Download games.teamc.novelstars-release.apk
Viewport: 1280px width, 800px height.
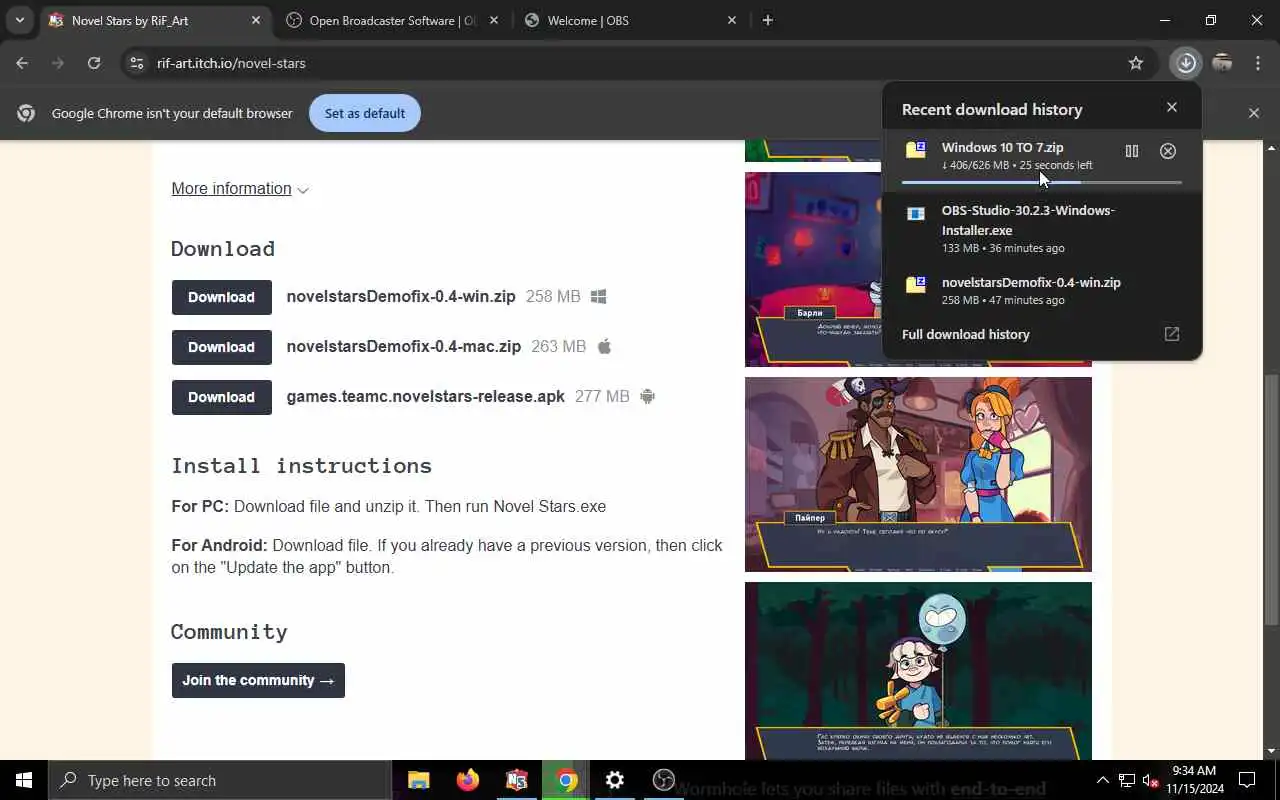(x=221, y=397)
